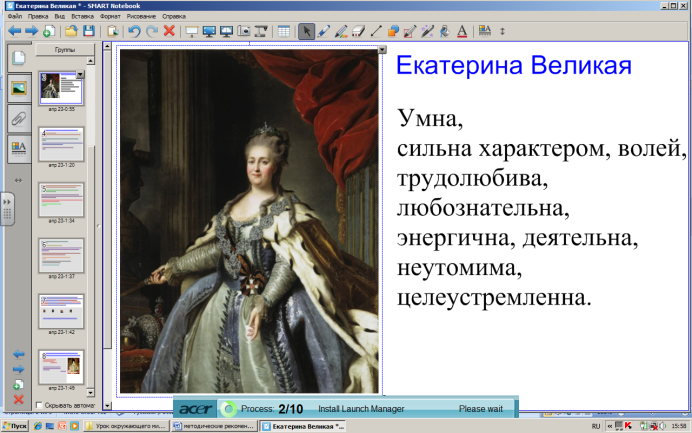Viewport: 692px width, 433px height.
Task: Select the Text tool with letter A
Action: [462, 31]
